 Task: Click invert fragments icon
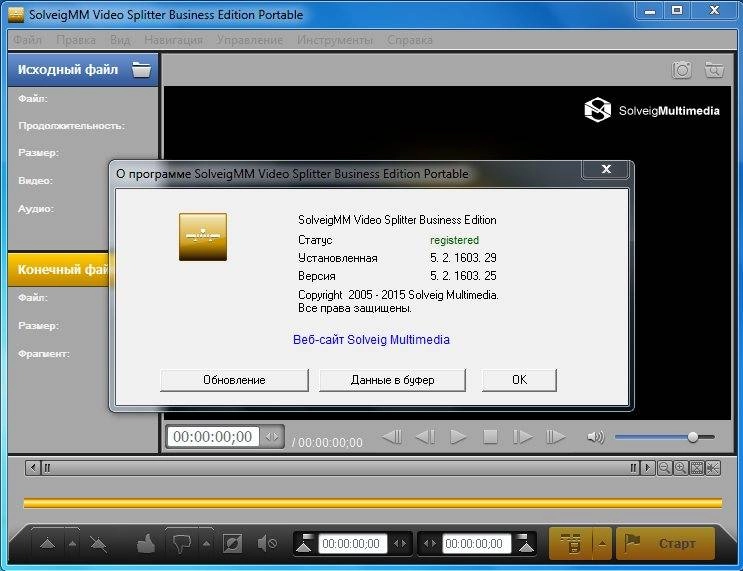pyautogui.click(x=232, y=544)
